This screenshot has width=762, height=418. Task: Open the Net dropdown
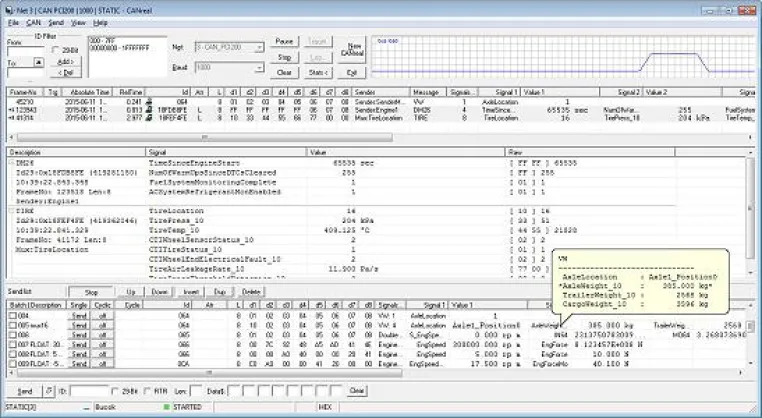pos(229,47)
